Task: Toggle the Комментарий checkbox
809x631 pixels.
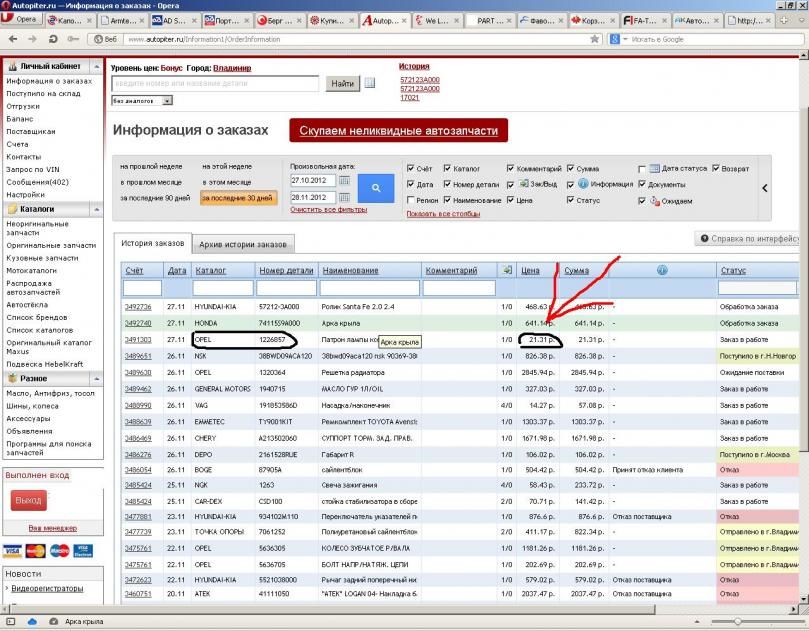Action: pos(510,168)
